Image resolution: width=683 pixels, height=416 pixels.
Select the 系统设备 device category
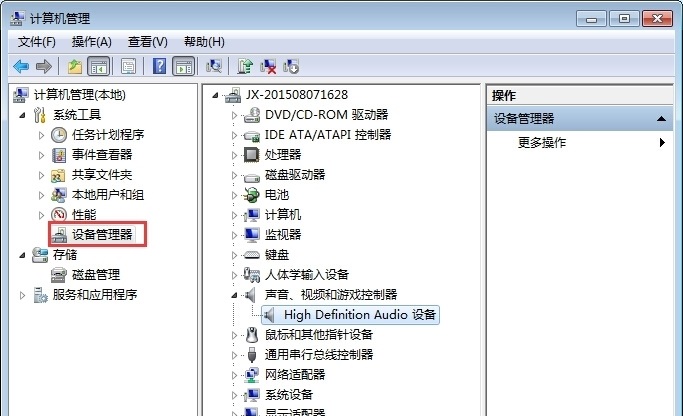[289, 395]
